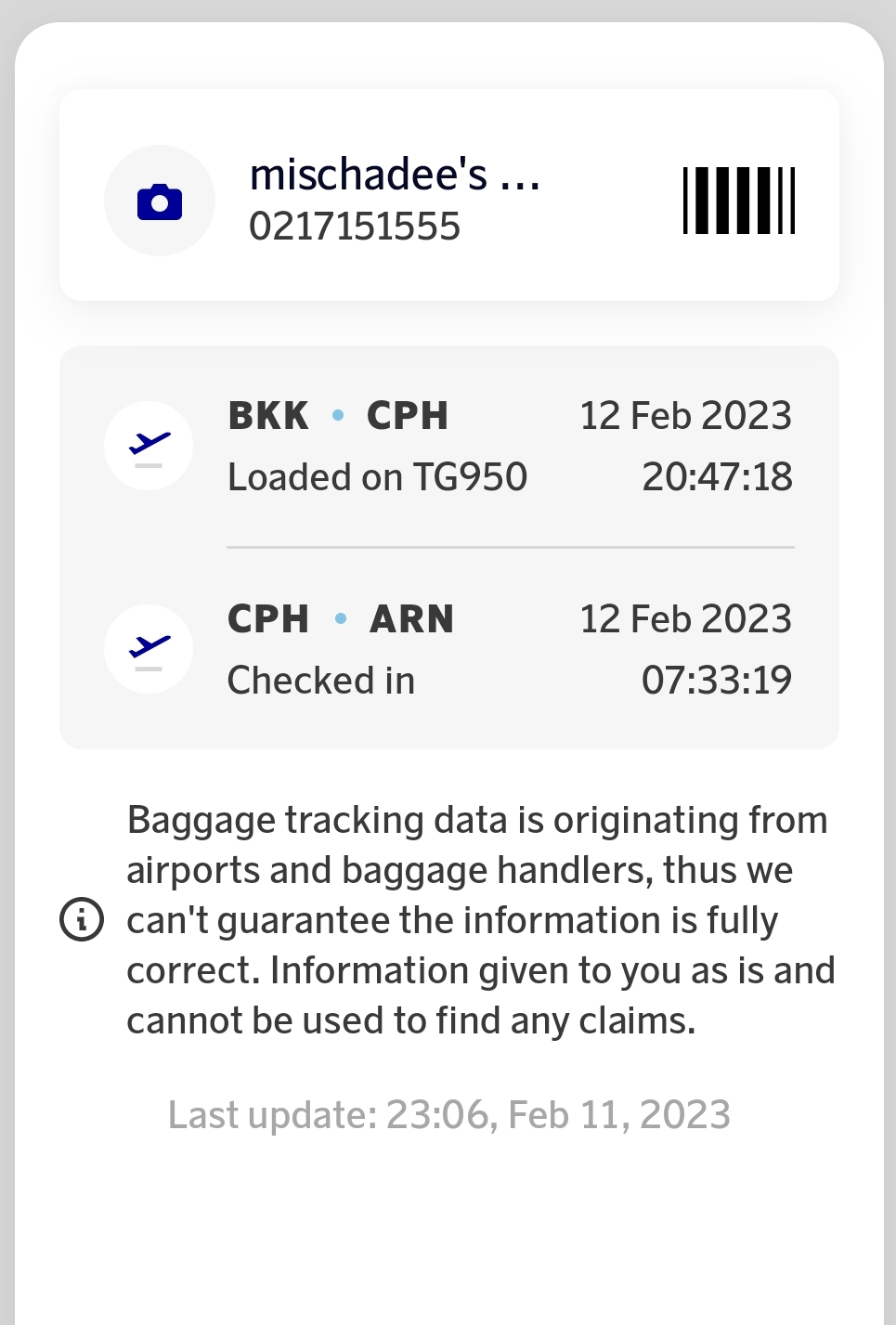Open the barcode icon for bag tag
Screen dimensions: 896x1325
[x=739, y=201]
